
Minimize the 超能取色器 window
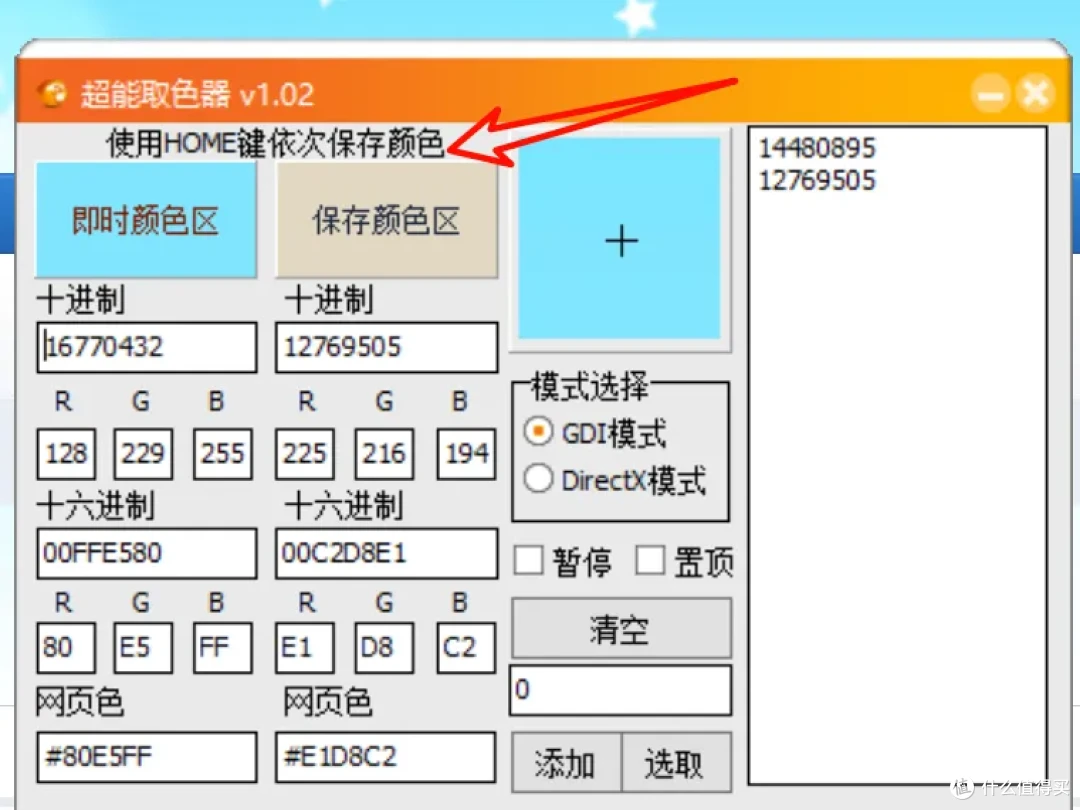point(990,94)
